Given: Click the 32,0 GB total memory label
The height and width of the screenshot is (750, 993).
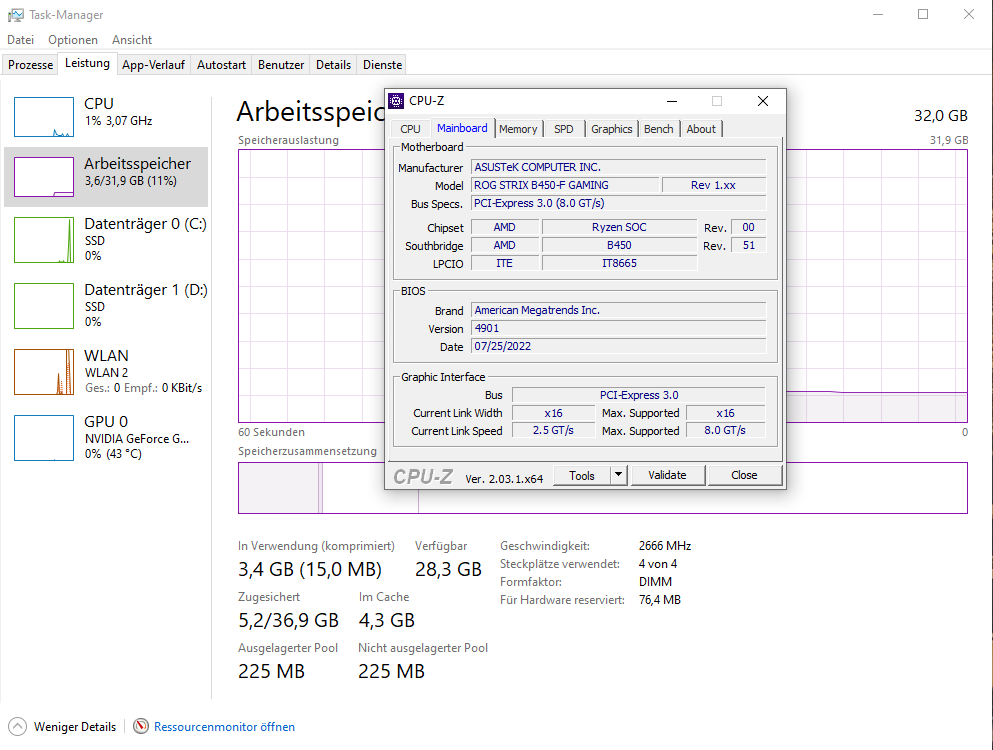Looking at the screenshot, I should pyautogui.click(x=940, y=116).
